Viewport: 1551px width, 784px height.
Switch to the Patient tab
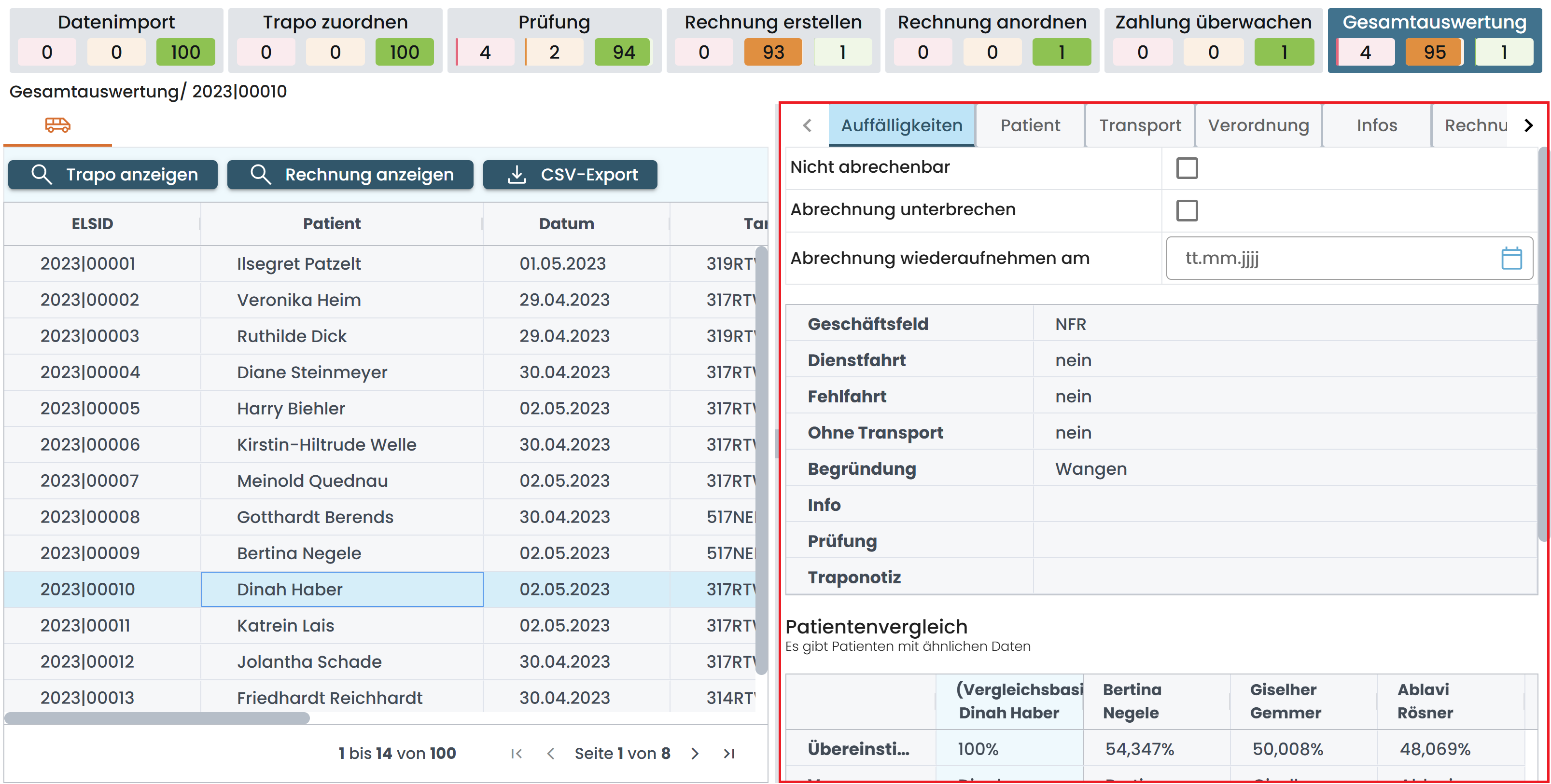coord(1030,125)
